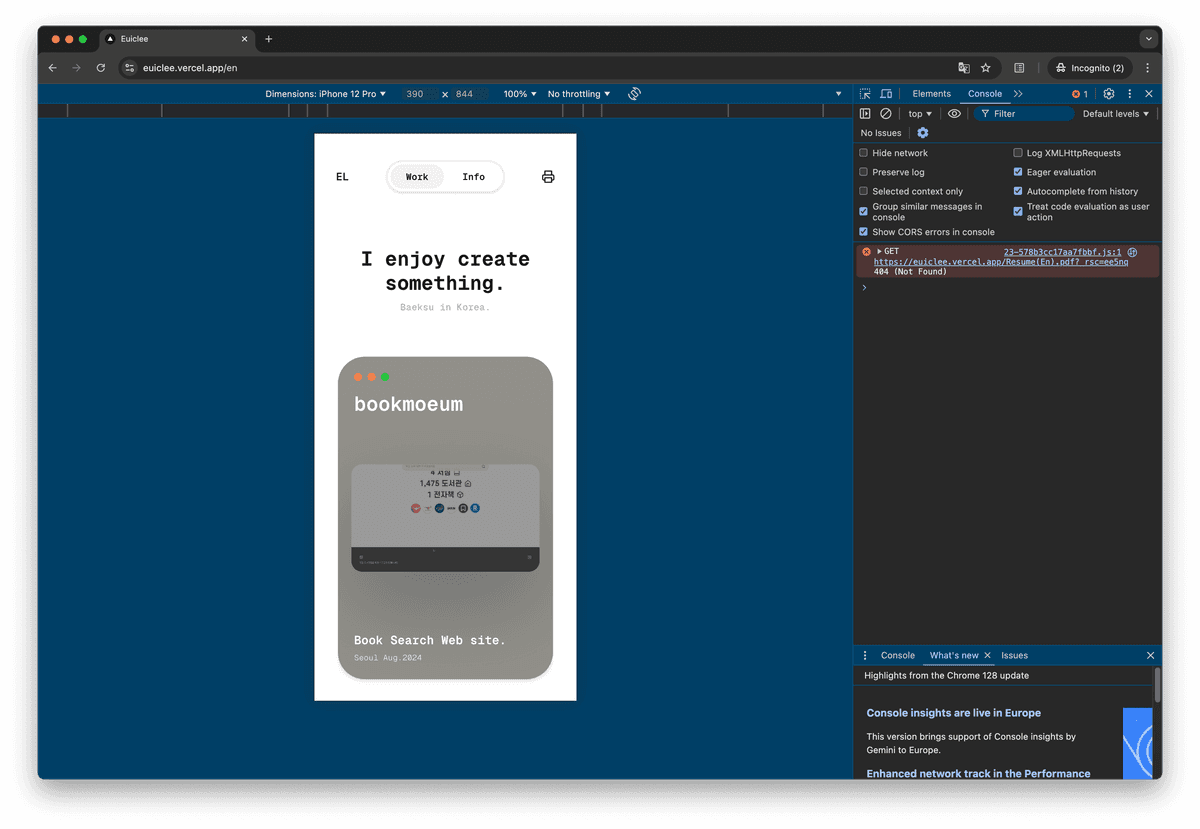Click the Incognito (2) profile button
Image resolution: width=1200 pixels, height=829 pixels.
point(1090,68)
